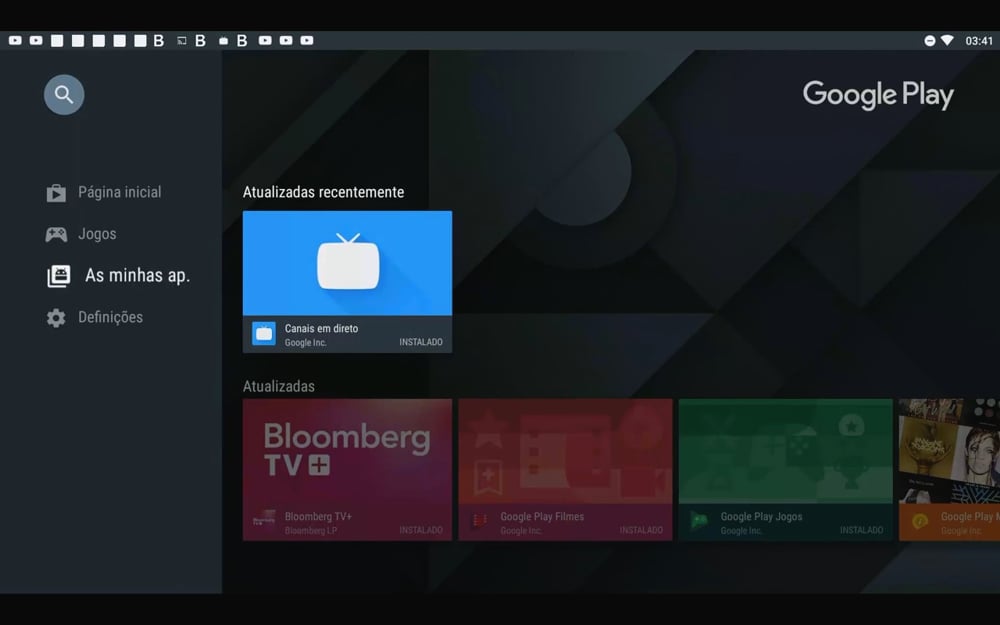Click the do-not-disturb status icon
Screen dimensions: 1000x625
(x=930, y=41)
